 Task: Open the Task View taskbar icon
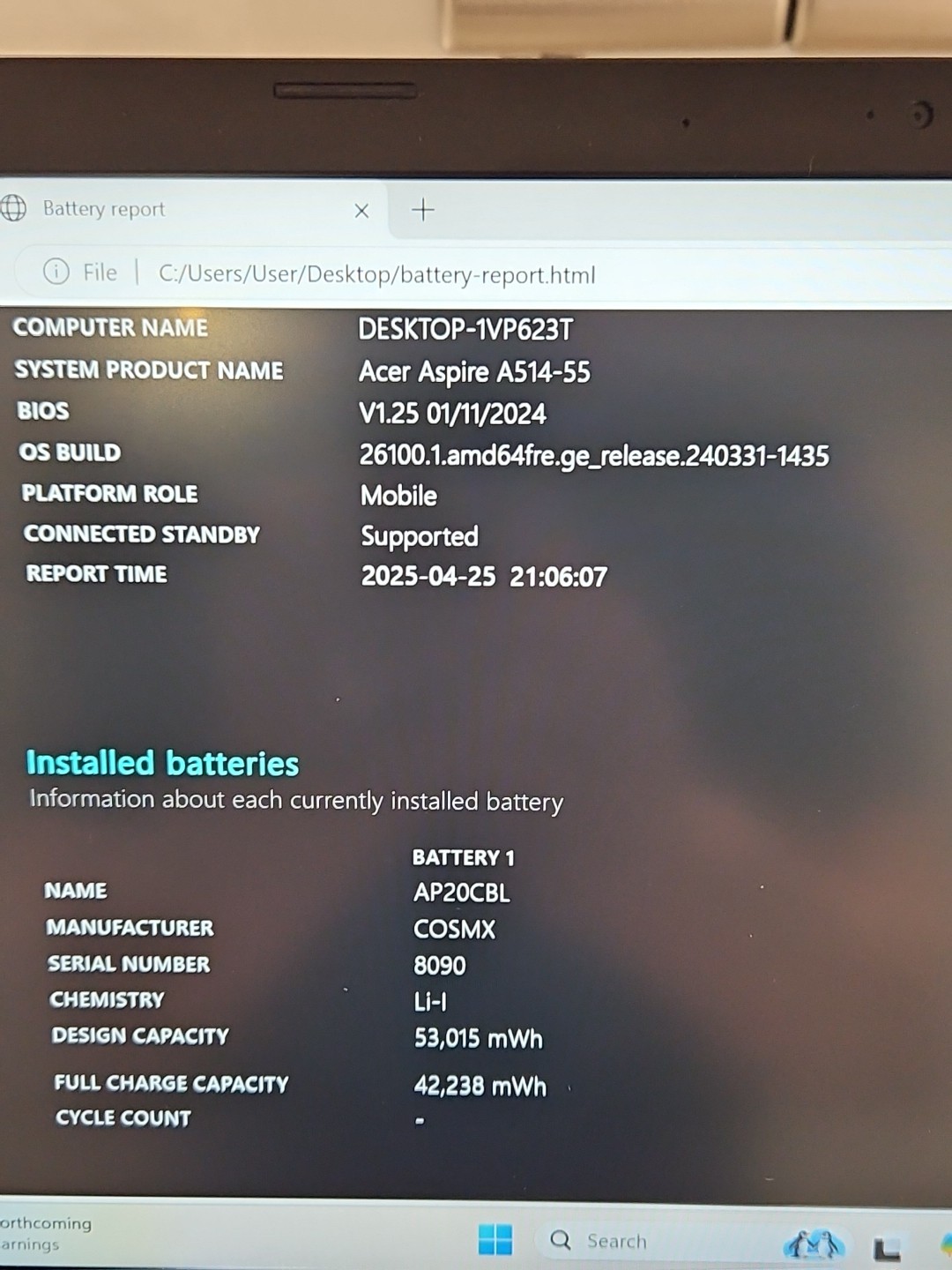point(887,1248)
